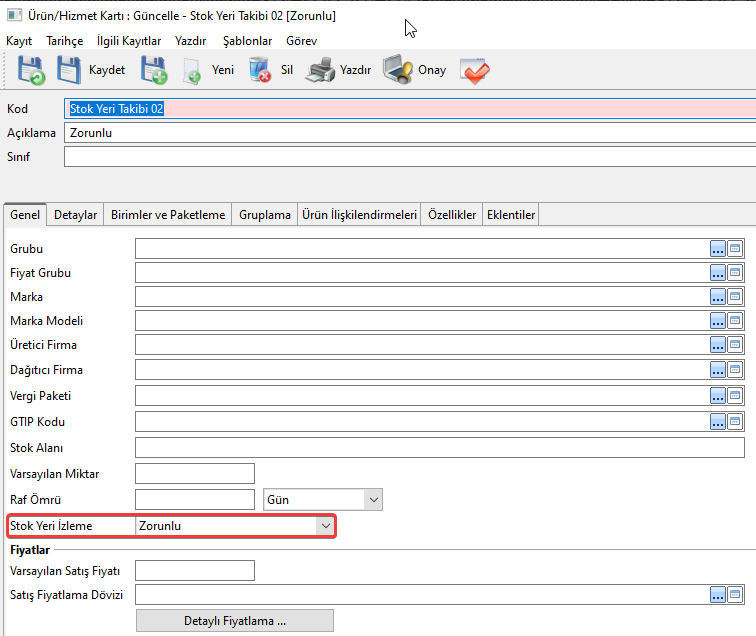Click into the Varsayılan Miktar field

click(195, 473)
